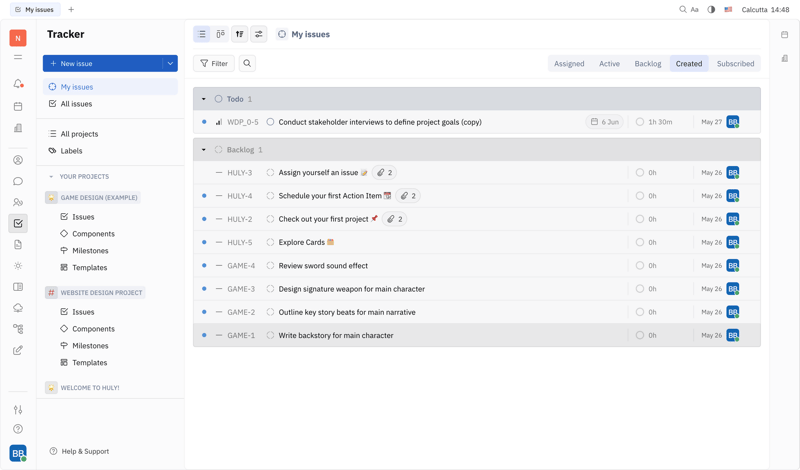Open the sort order options icon
This screenshot has height=470, width=800.
click(239, 34)
